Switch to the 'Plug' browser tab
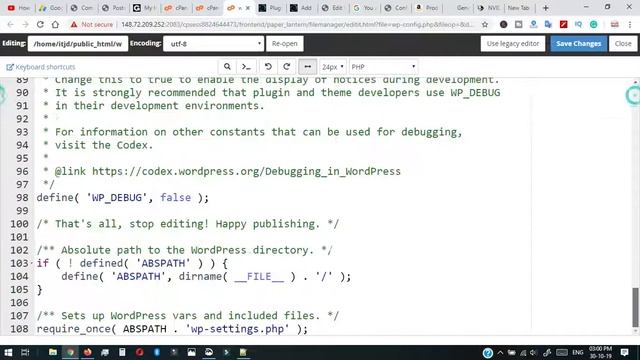This screenshot has height=360, width=640. [x=271, y=8]
